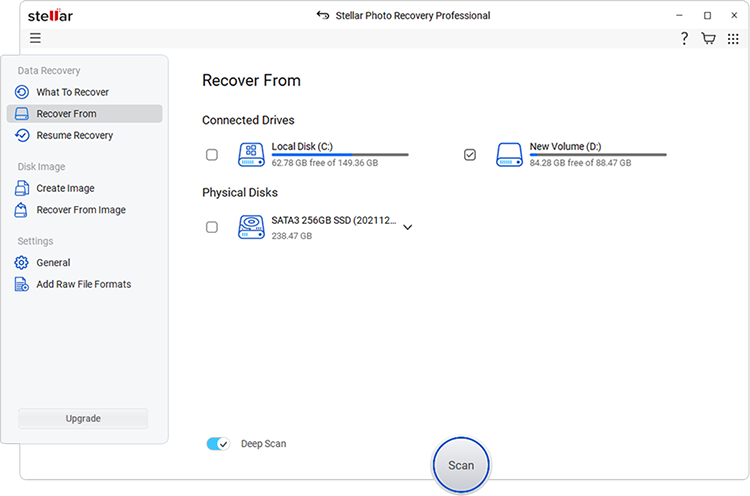
Task: Click the Upgrade button
Action: click(x=83, y=419)
